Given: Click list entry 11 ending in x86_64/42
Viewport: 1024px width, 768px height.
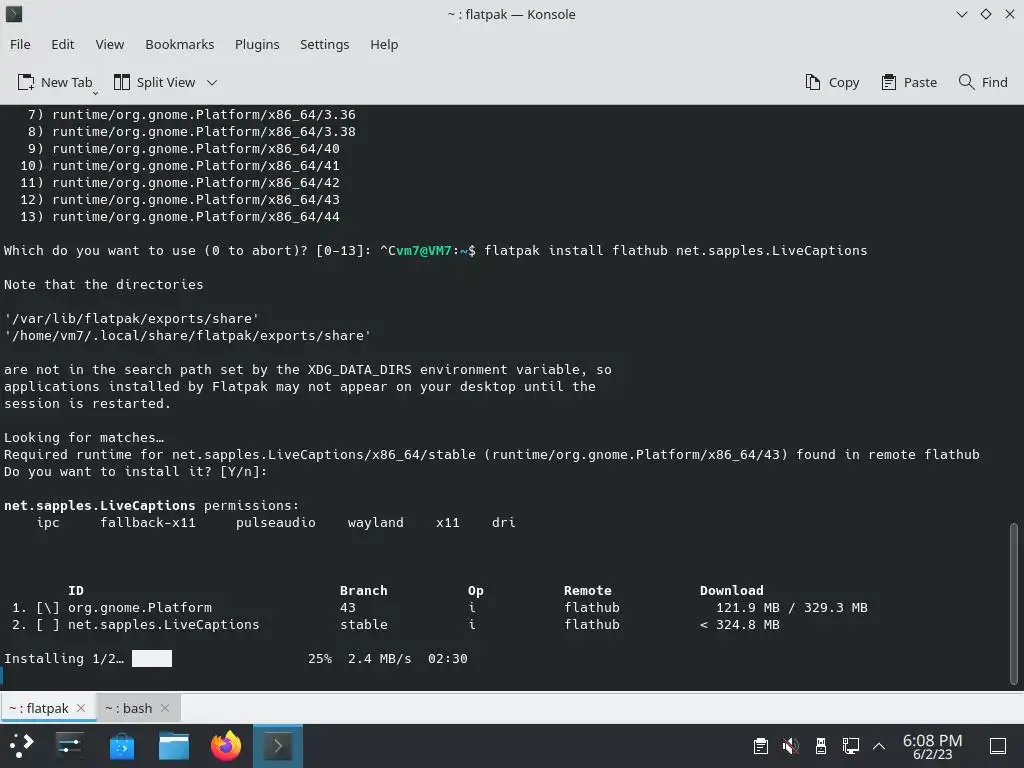Looking at the screenshot, I should pos(180,183).
